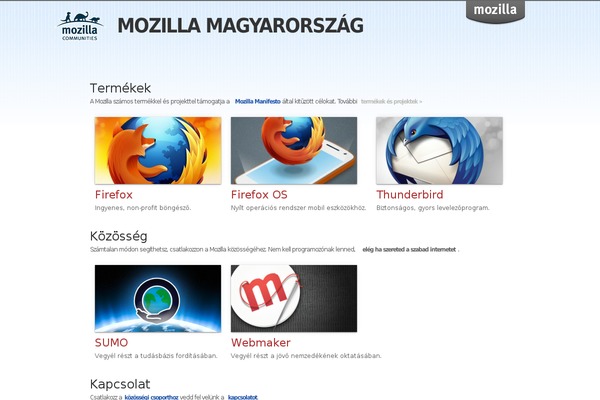Click the Firefox OS phone image
600x400 pixels.
(x=294, y=150)
